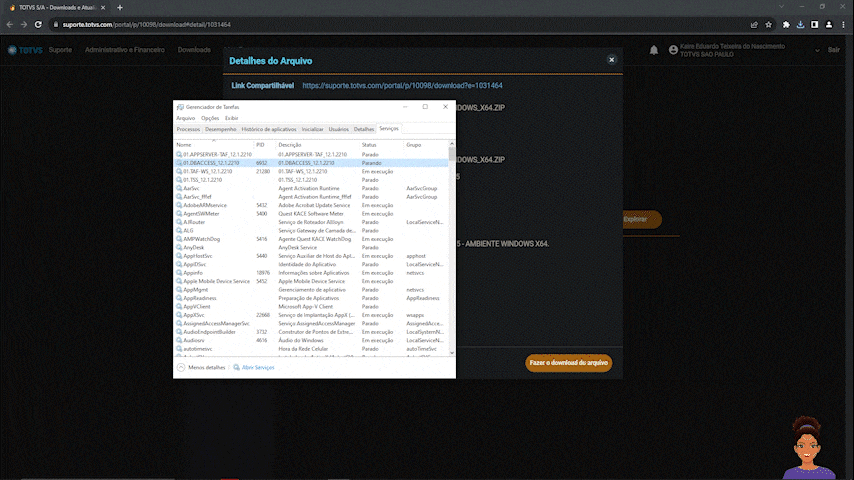Click the AMPWatchDog service icon
The height and width of the screenshot is (480, 854).
point(179,239)
